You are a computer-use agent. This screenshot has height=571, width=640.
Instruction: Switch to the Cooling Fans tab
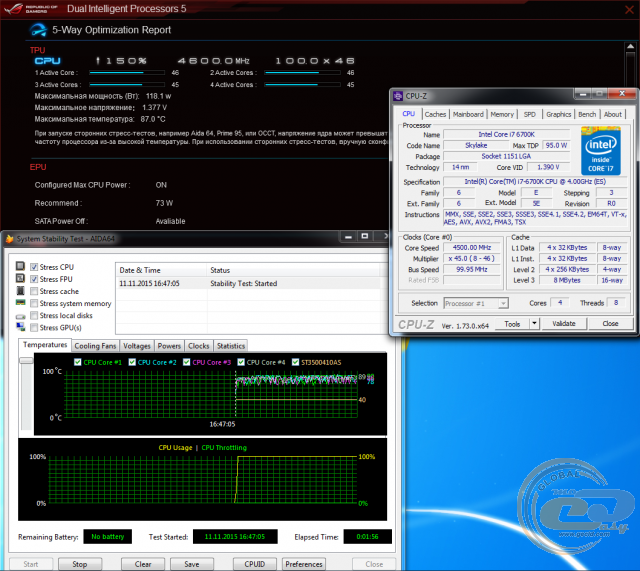[96, 346]
